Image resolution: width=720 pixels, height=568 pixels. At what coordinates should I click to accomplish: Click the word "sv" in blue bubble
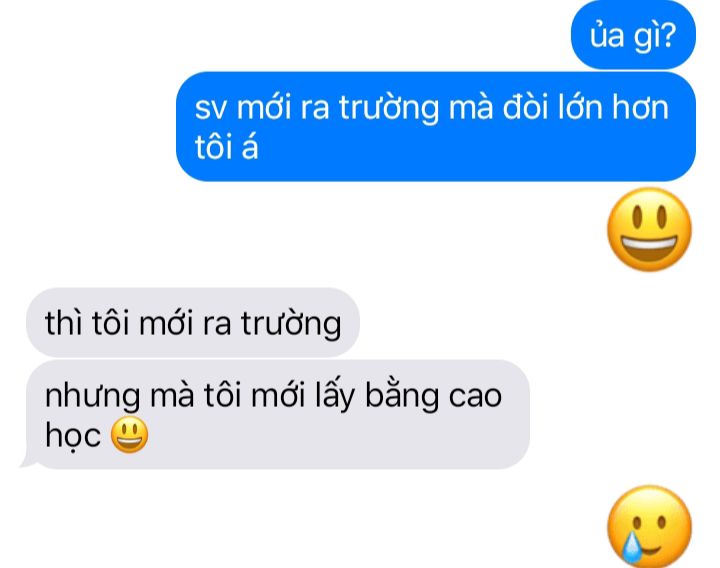coord(211,109)
